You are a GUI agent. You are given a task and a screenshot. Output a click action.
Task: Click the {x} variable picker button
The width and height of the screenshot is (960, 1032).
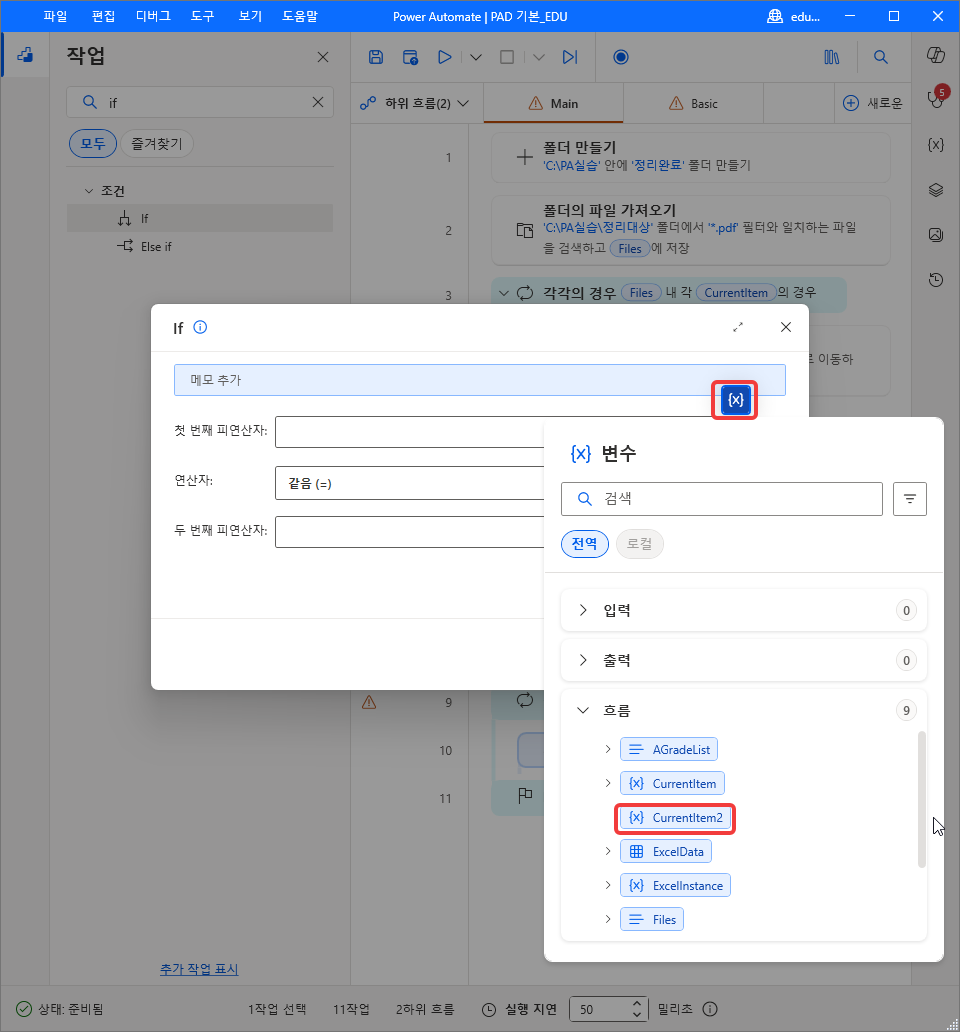tap(735, 400)
